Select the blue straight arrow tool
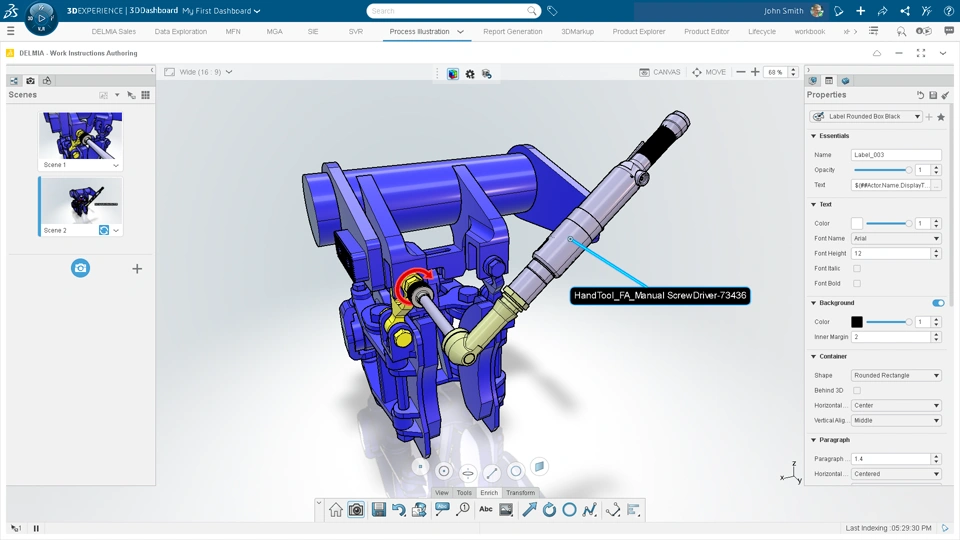The height and width of the screenshot is (540, 960). (x=530, y=509)
